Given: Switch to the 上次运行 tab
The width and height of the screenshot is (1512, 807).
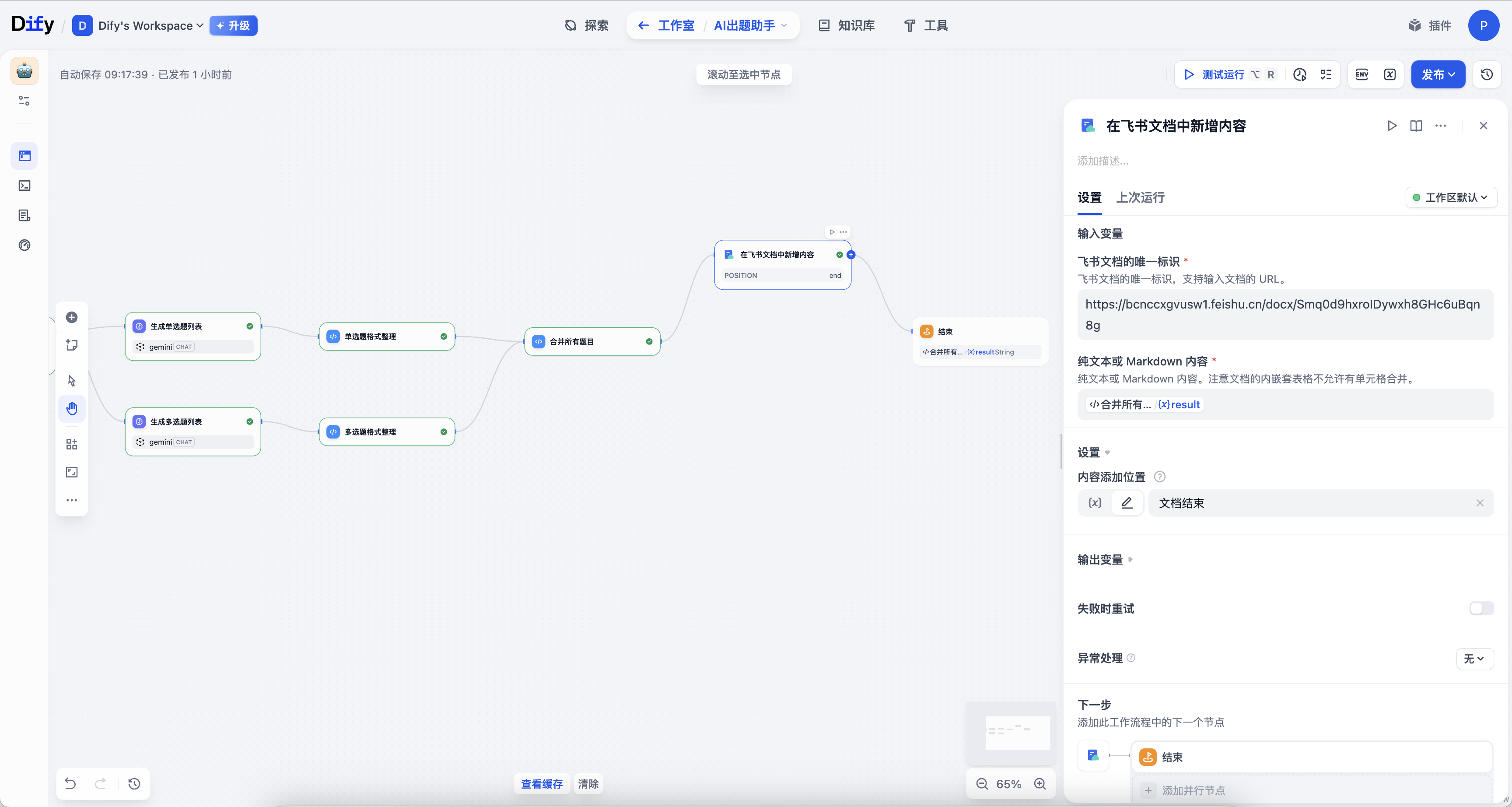Looking at the screenshot, I should point(1140,197).
